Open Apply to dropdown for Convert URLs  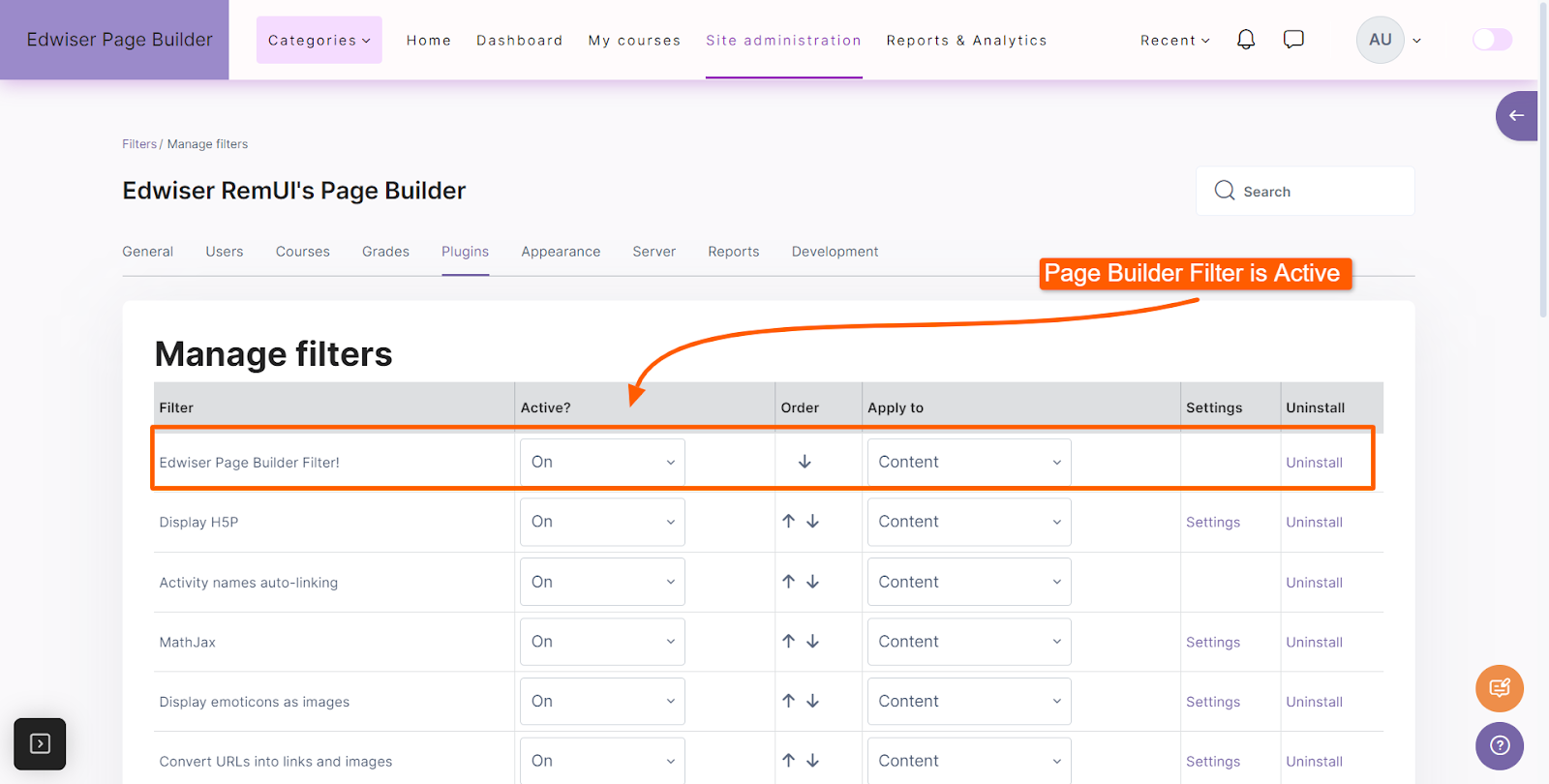pos(969,761)
